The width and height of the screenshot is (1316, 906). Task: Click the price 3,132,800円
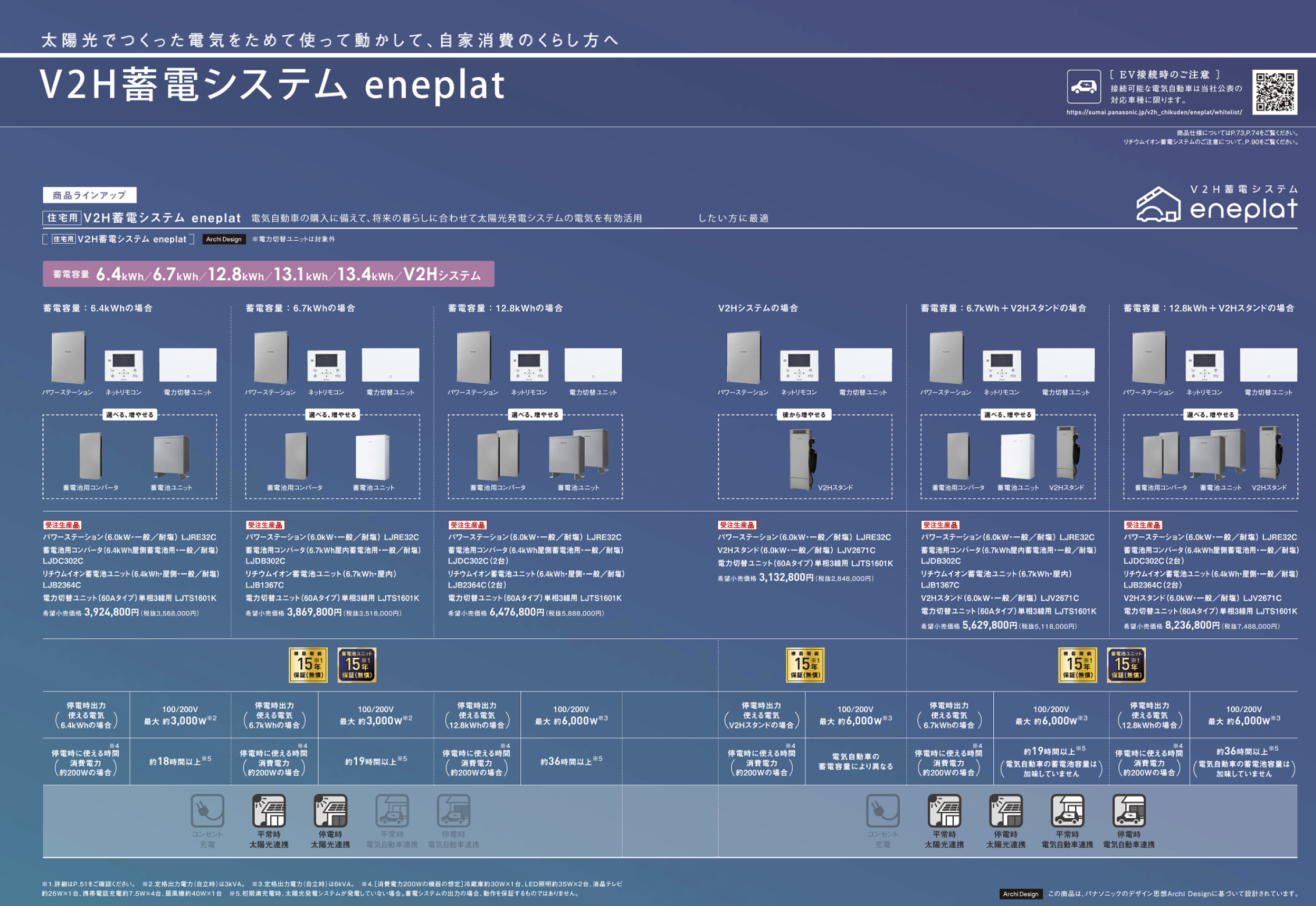[x=786, y=577]
